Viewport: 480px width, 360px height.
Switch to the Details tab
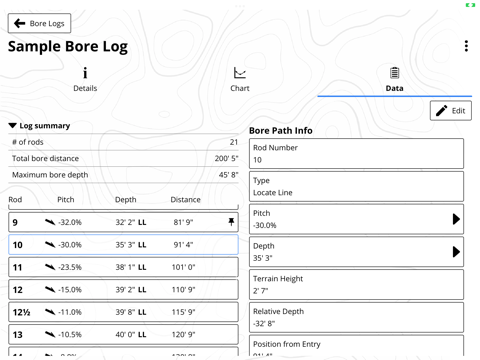click(85, 79)
